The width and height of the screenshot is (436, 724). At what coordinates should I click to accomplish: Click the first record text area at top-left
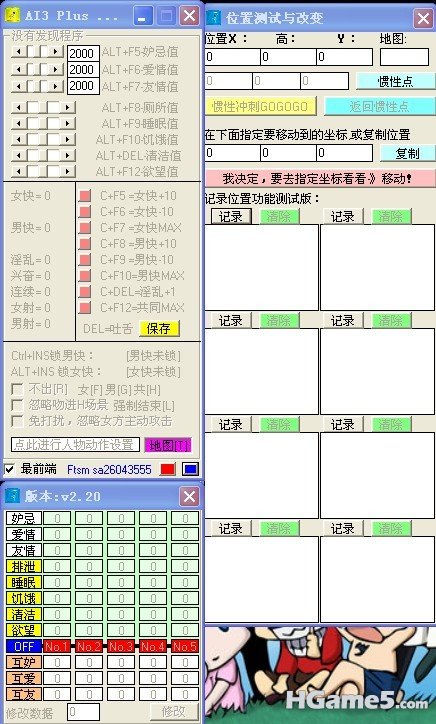(x=261, y=267)
